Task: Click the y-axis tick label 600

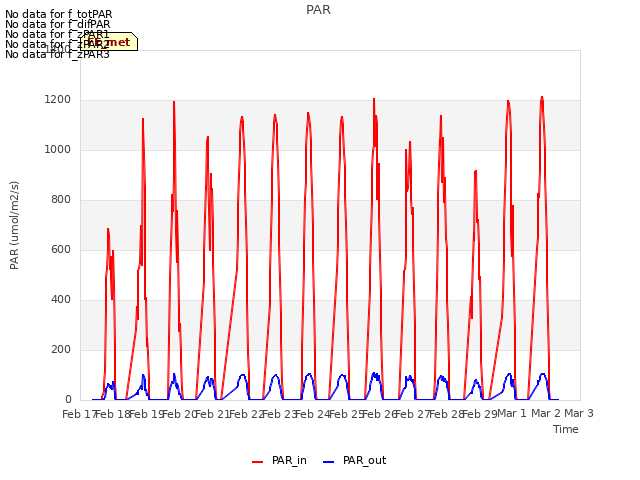Action: (61, 249)
